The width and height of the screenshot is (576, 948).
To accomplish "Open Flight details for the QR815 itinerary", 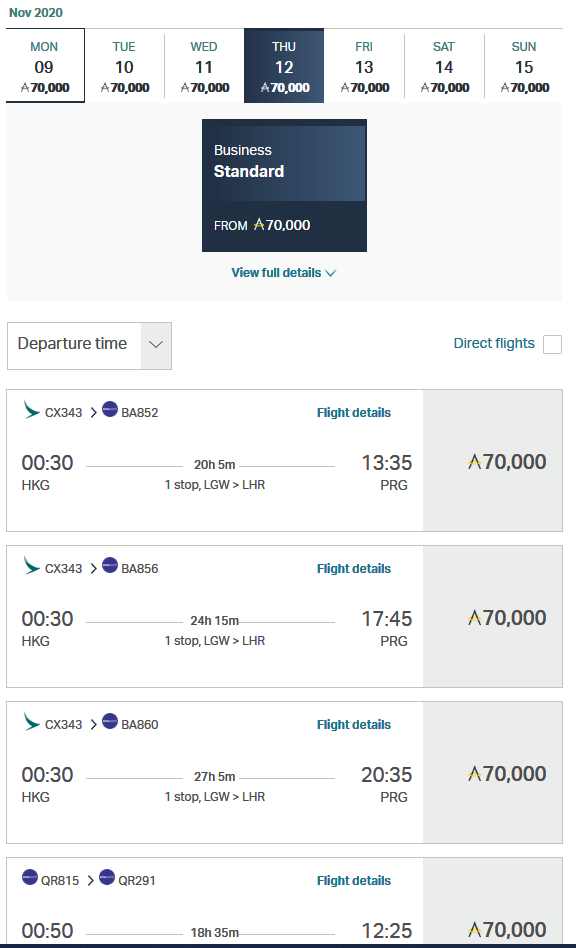I will [x=354, y=880].
